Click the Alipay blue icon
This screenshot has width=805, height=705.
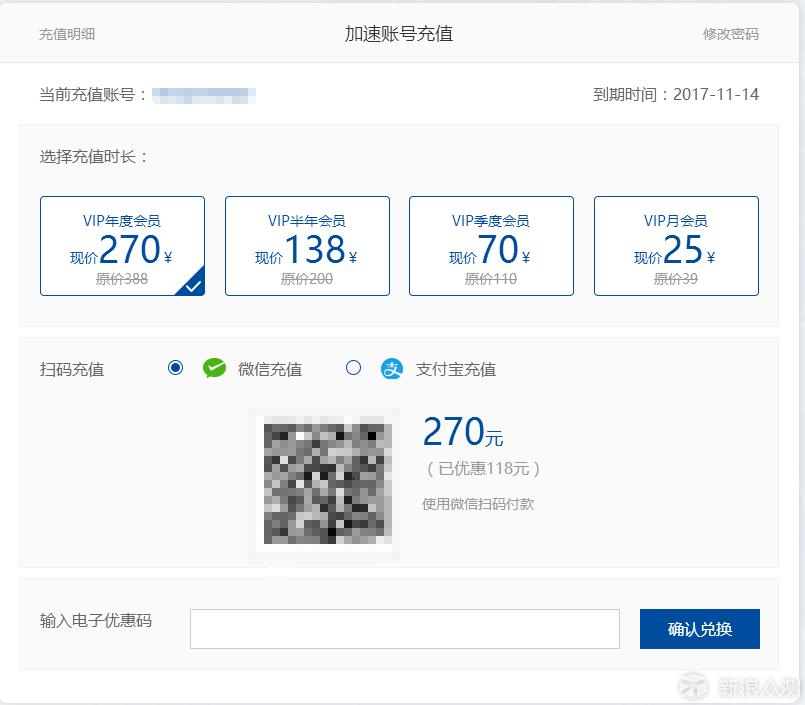pyautogui.click(x=393, y=368)
